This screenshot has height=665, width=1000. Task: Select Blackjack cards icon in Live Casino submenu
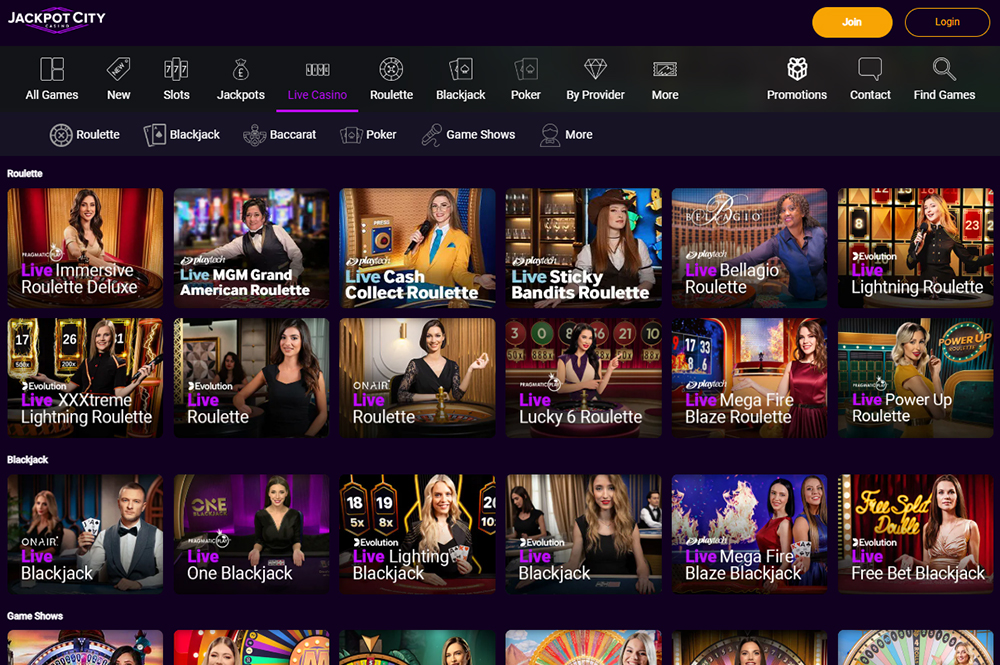click(x=154, y=135)
